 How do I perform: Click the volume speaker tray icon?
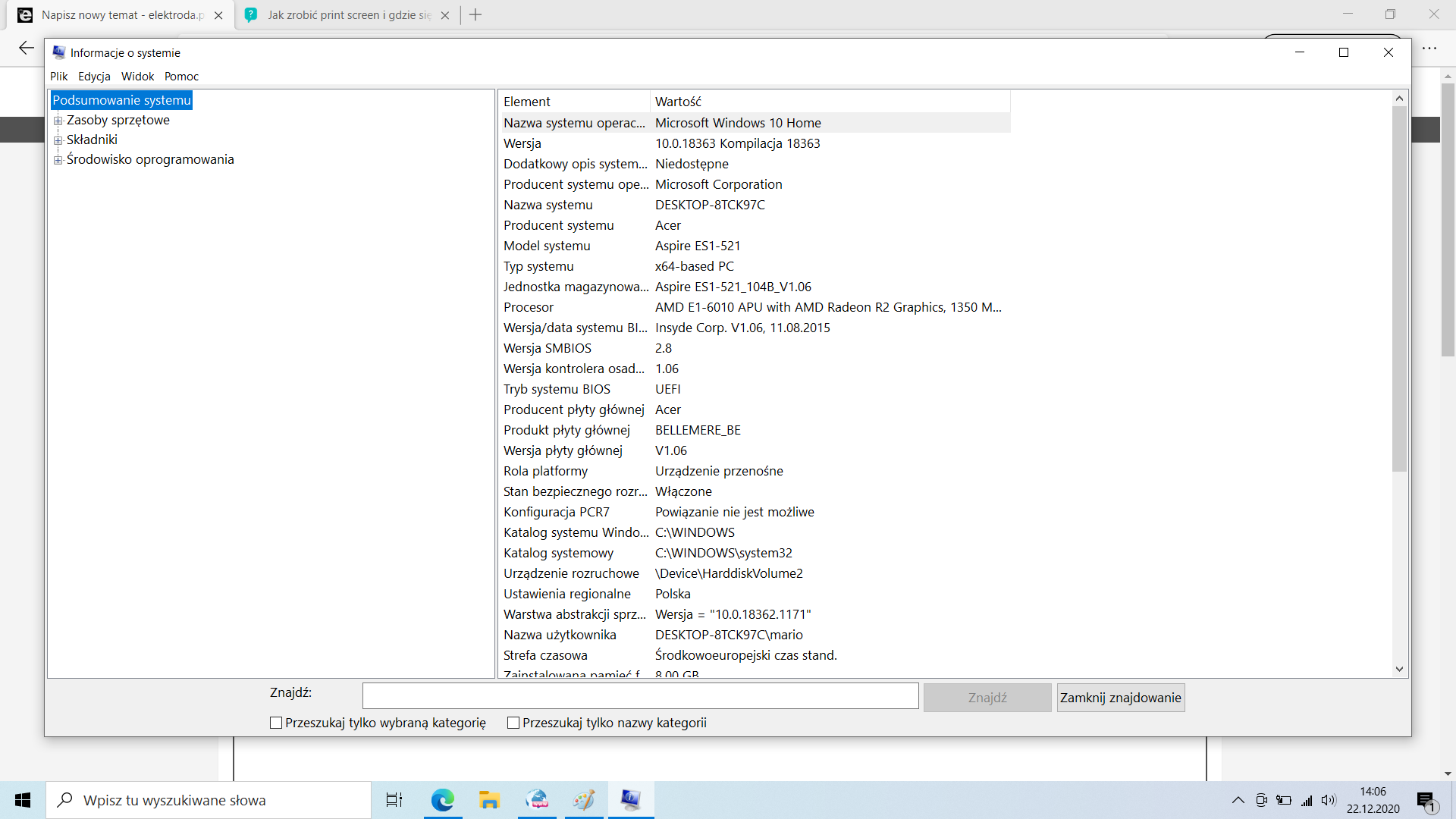click(1328, 800)
